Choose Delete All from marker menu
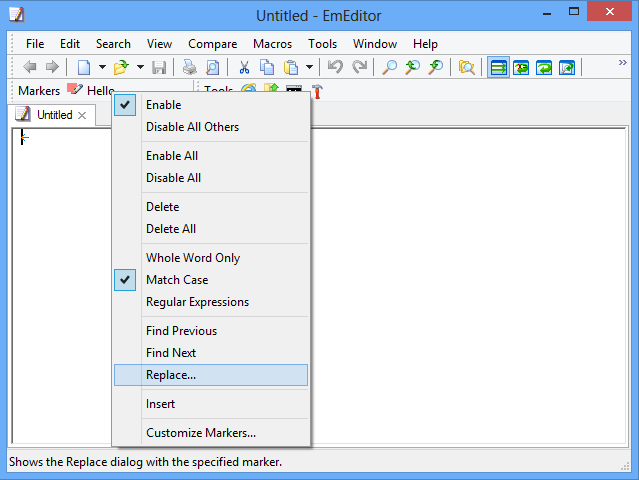The width and height of the screenshot is (639, 480). (211, 229)
